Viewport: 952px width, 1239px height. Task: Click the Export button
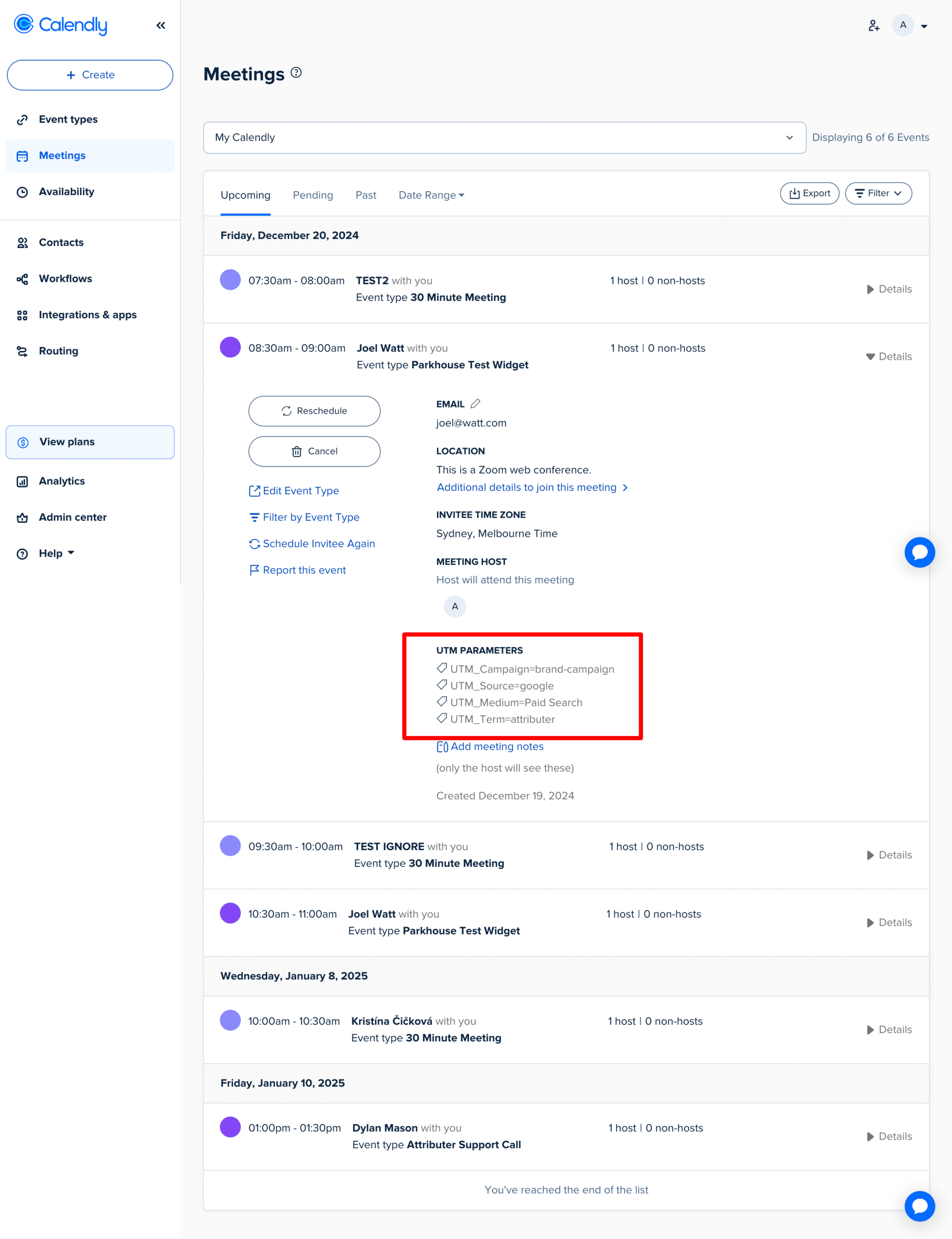click(809, 193)
